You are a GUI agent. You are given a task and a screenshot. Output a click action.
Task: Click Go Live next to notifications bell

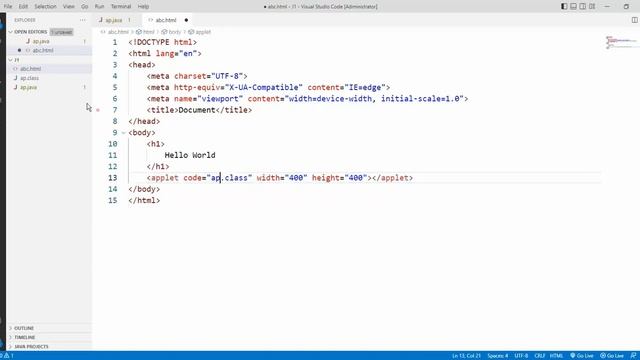(612, 356)
